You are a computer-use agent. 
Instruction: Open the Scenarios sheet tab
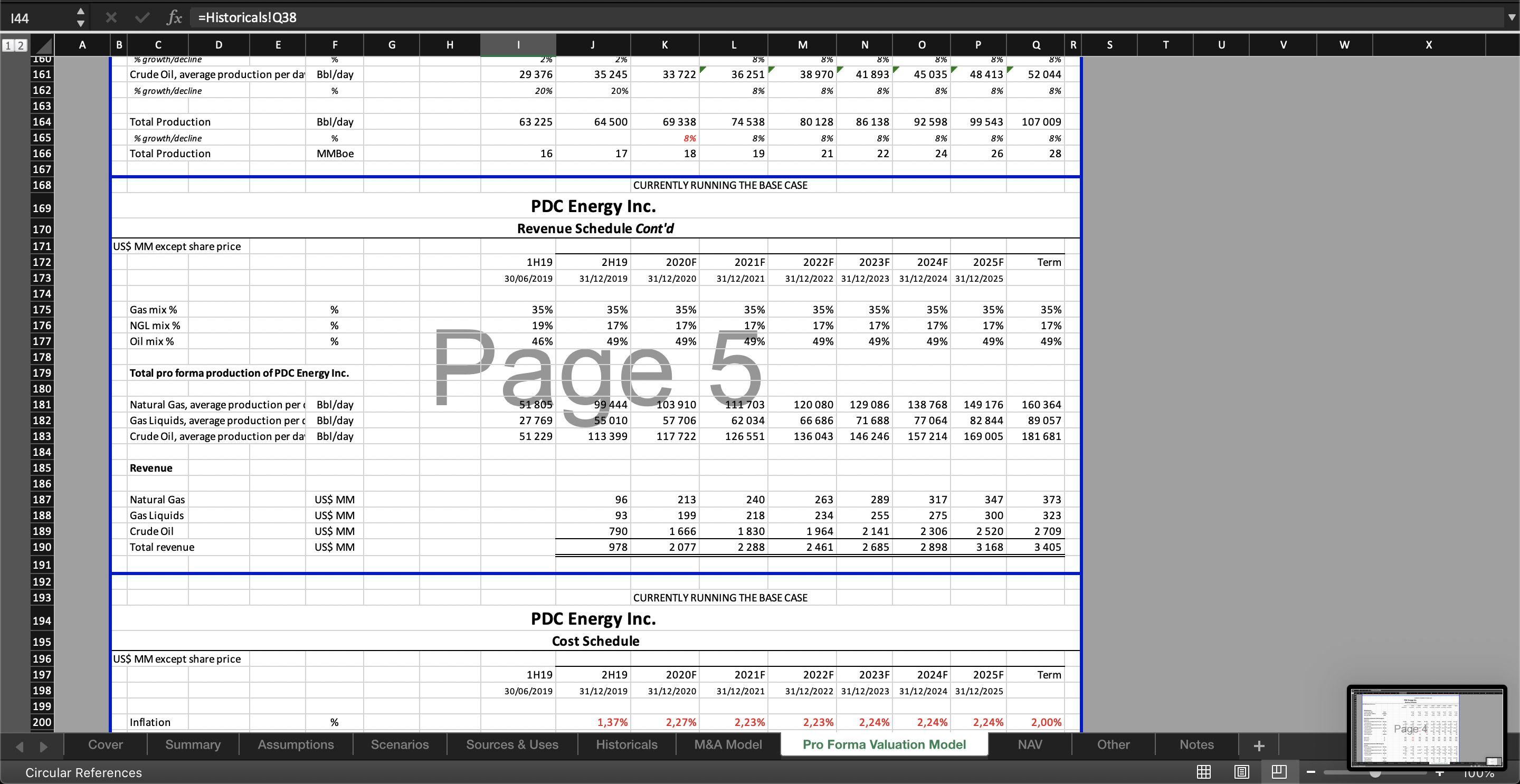[400, 744]
